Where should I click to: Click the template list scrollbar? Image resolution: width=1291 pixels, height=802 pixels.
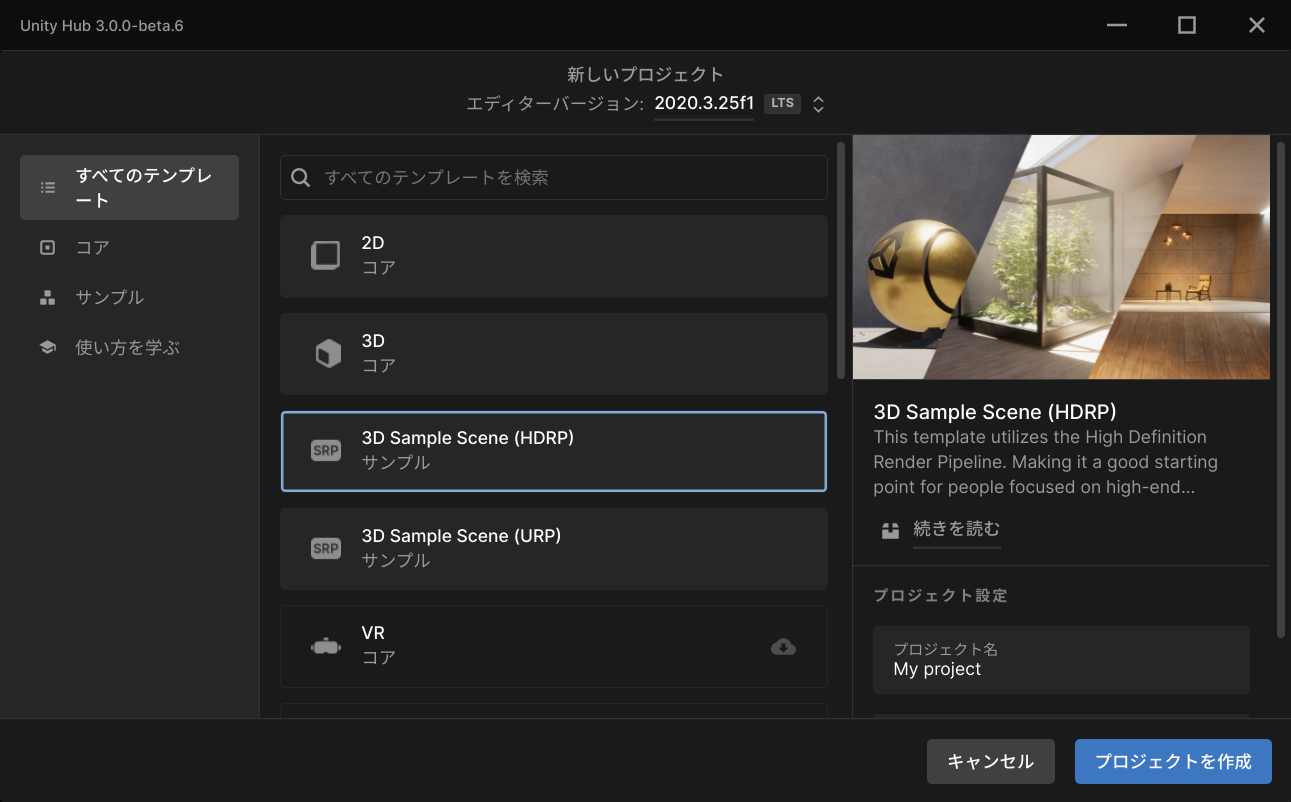click(841, 260)
